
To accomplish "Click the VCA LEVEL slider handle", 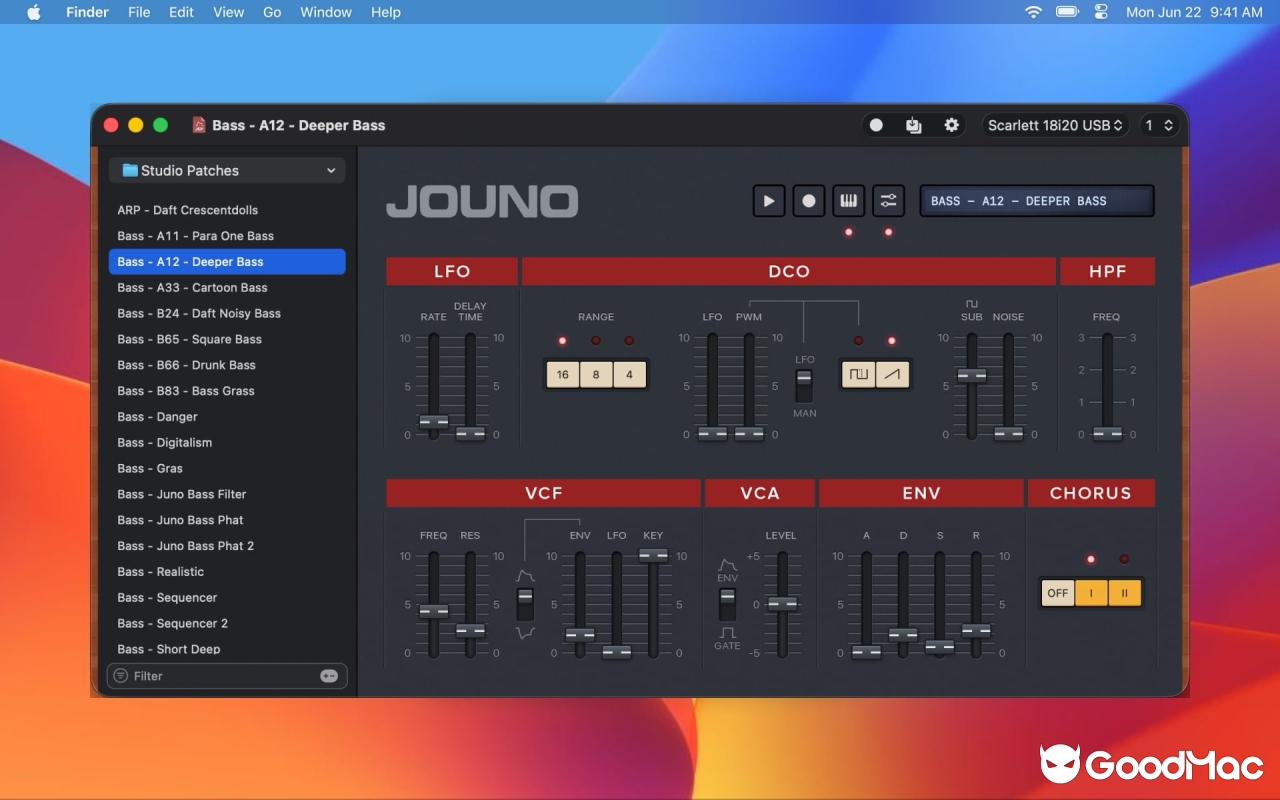I will tap(782, 603).
